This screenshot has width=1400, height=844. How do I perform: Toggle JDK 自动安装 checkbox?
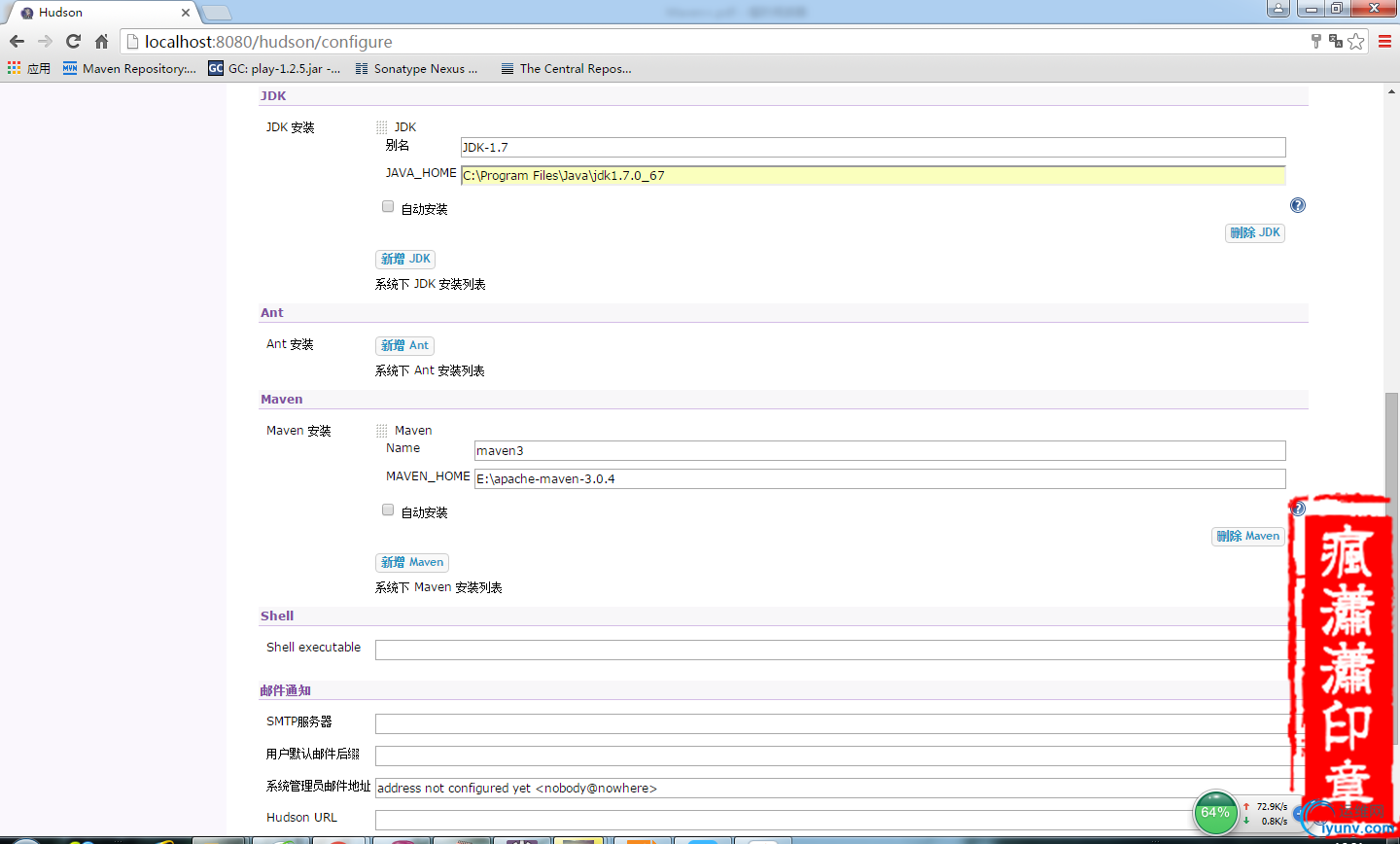[x=388, y=206]
